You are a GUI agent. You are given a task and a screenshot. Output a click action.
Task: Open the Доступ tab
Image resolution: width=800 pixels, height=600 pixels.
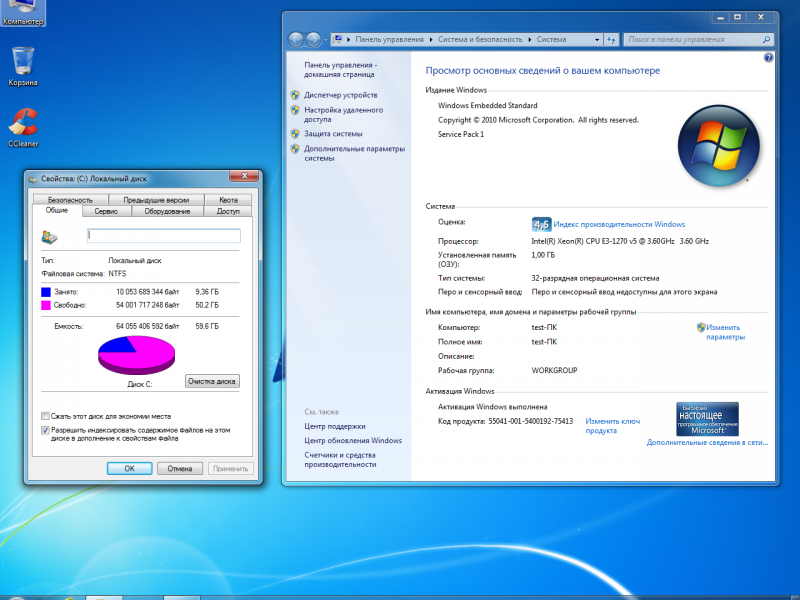point(228,211)
